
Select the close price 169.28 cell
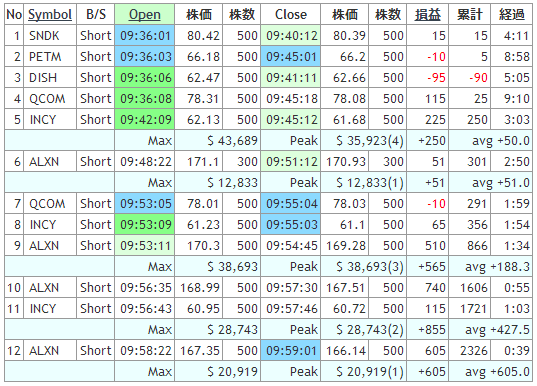(345, 246)
